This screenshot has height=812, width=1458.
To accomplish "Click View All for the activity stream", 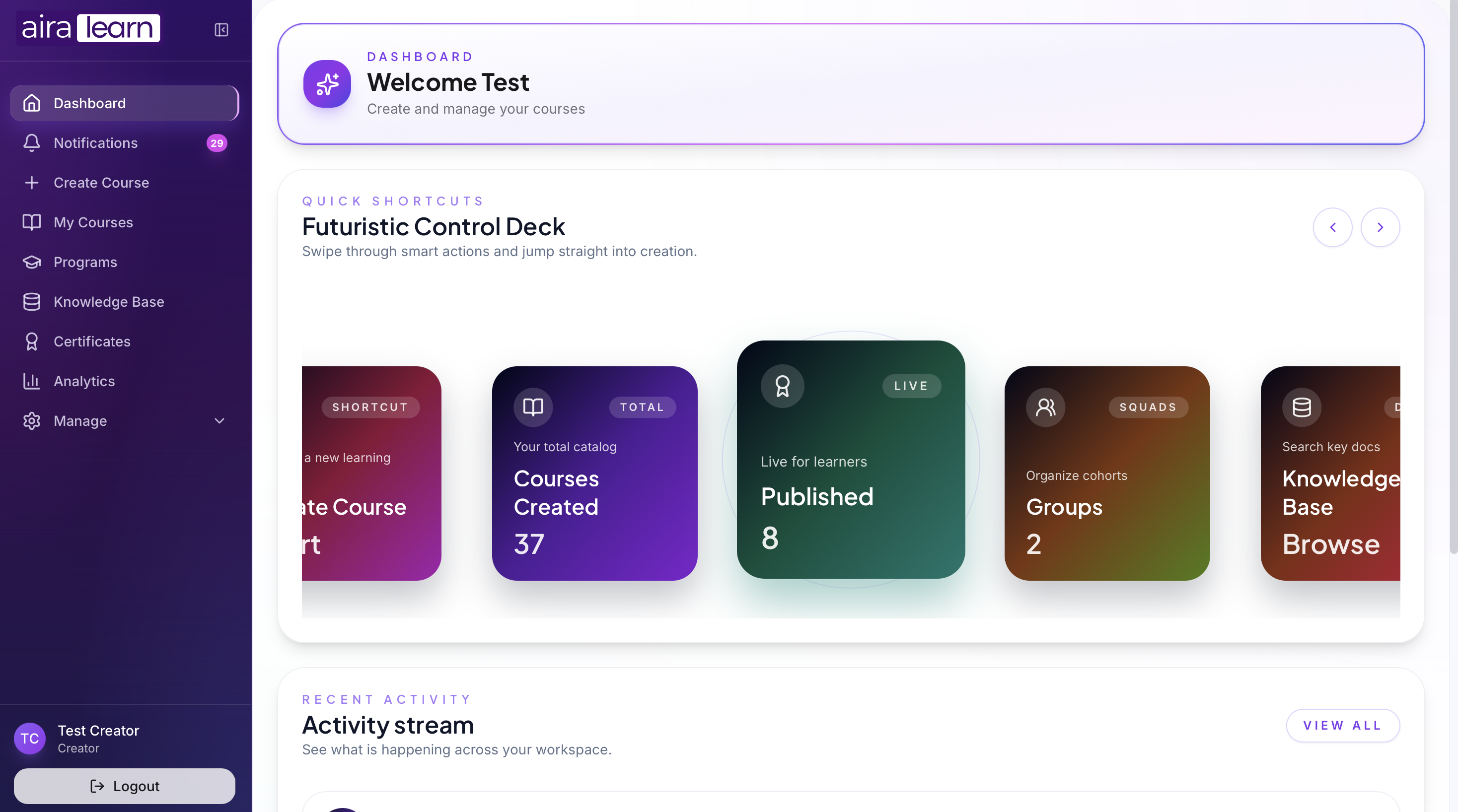I will [x=1343, y=726].
